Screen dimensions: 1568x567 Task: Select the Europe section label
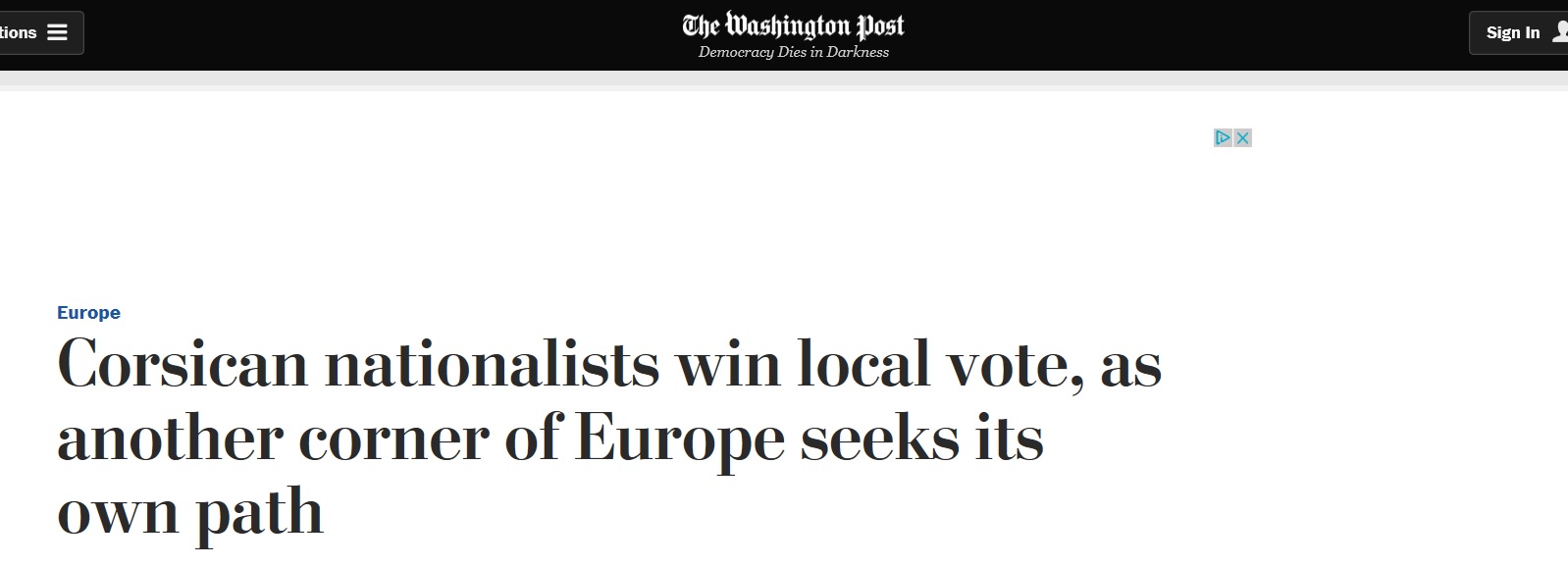87,312
